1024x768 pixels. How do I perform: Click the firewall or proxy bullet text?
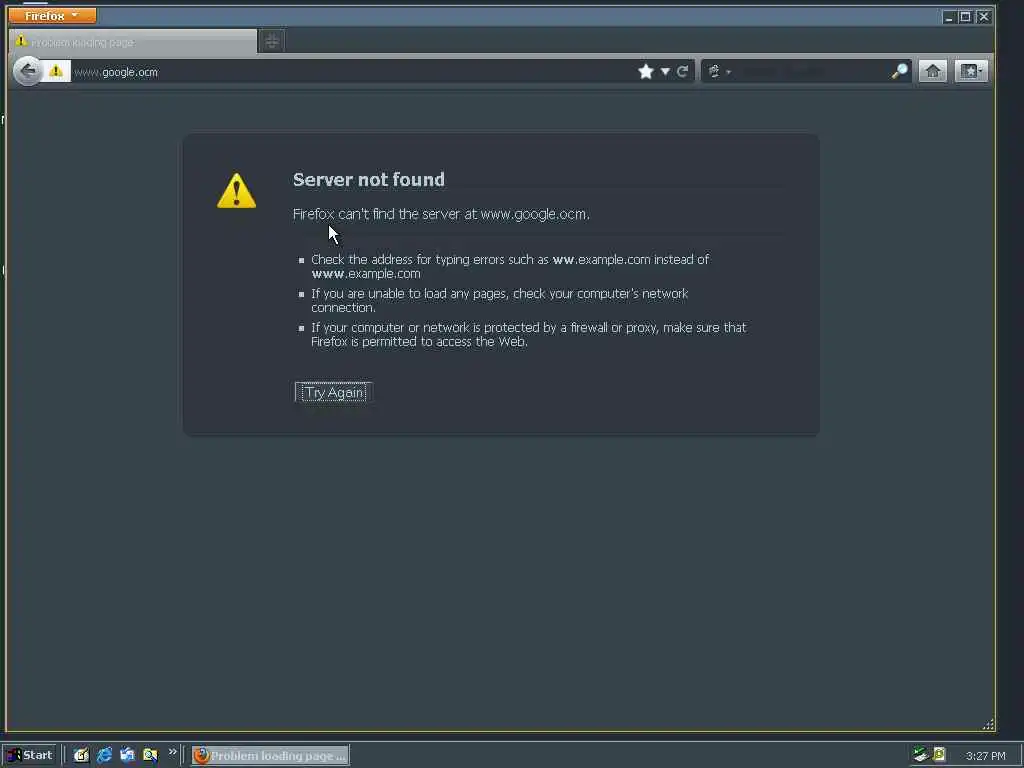click(x=528, y=334)
